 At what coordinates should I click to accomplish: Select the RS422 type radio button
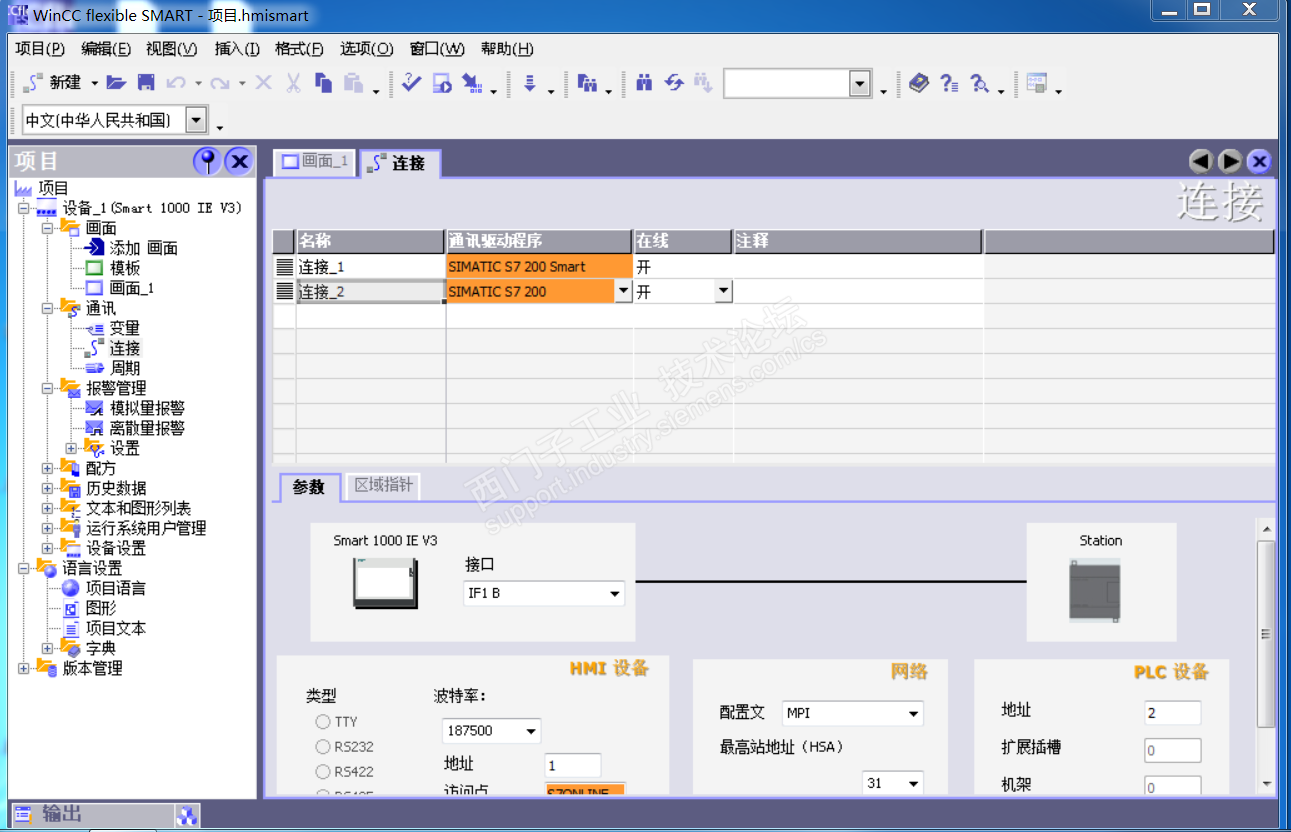click(x=323, y=771)
